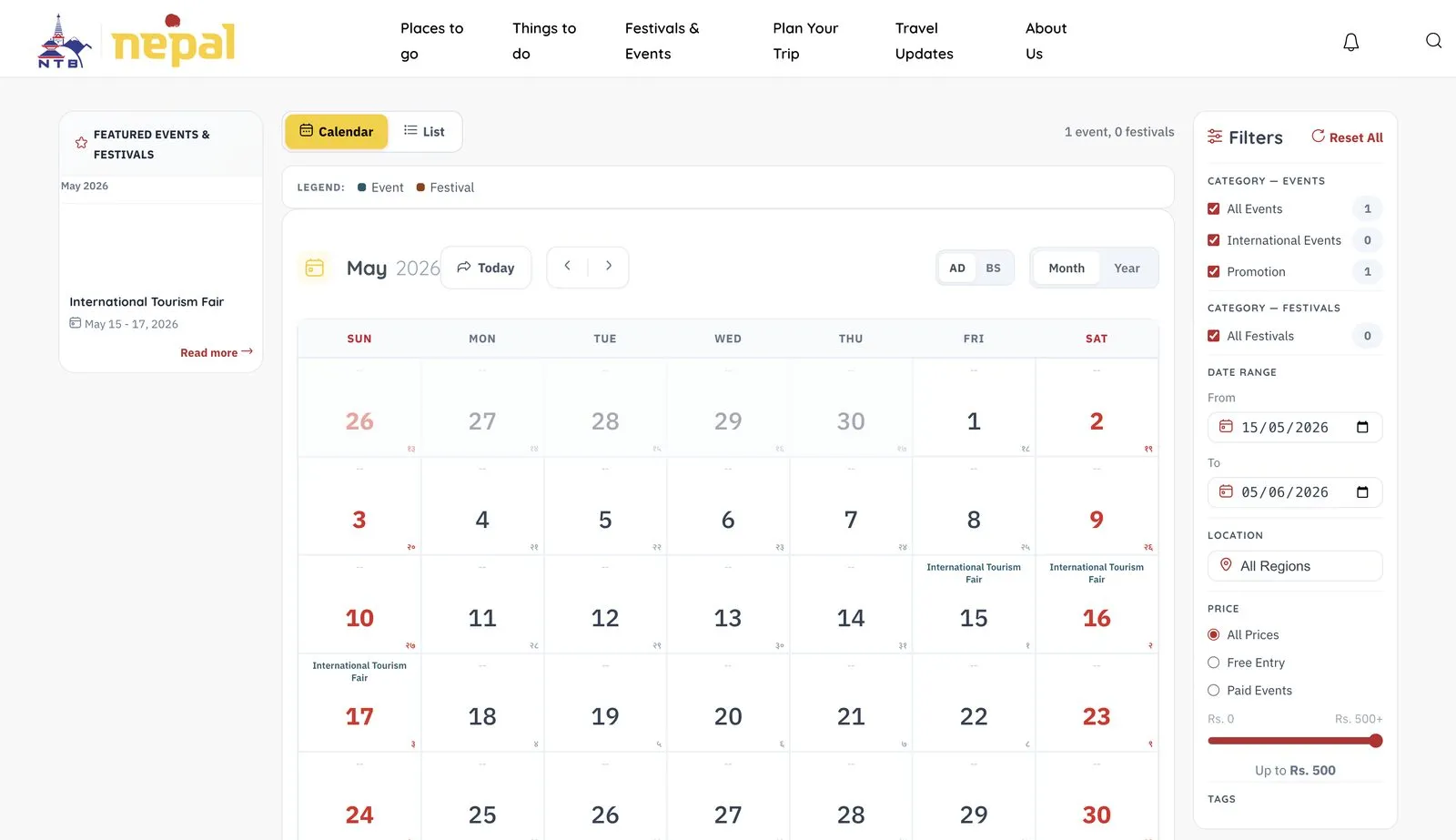The image size is (1456, 840).
Task: Toggle the All Events checkbox
Action: click(1213, 208)
